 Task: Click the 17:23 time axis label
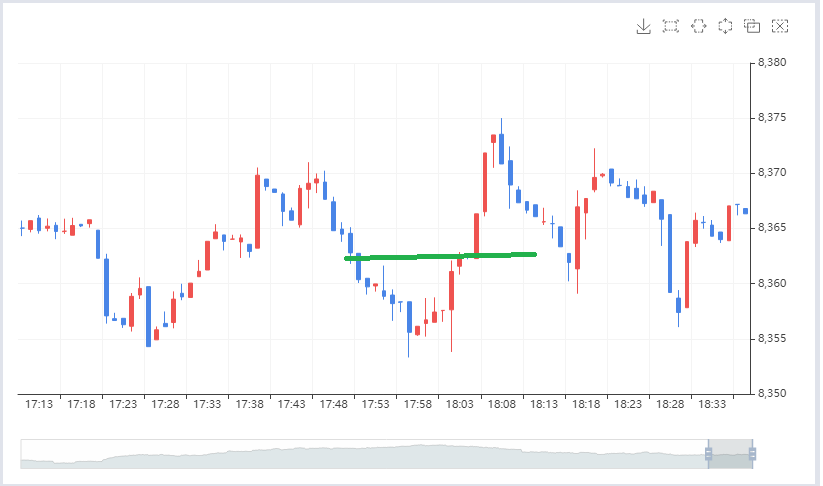click(123, 404)
